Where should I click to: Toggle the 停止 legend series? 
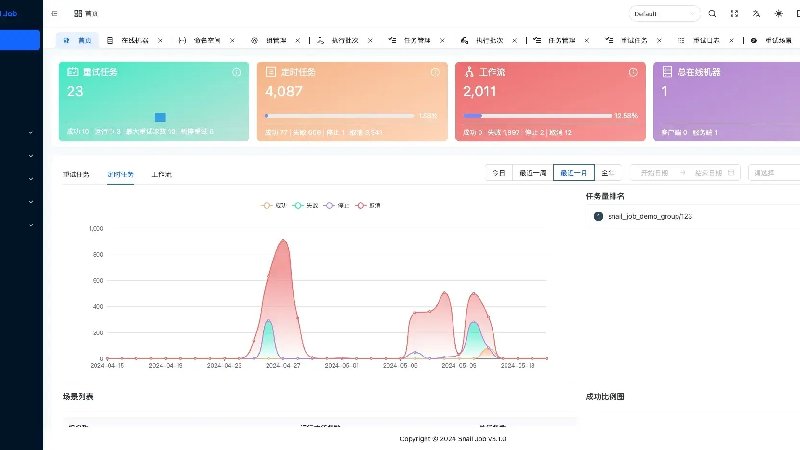click(x=337, y=206)
